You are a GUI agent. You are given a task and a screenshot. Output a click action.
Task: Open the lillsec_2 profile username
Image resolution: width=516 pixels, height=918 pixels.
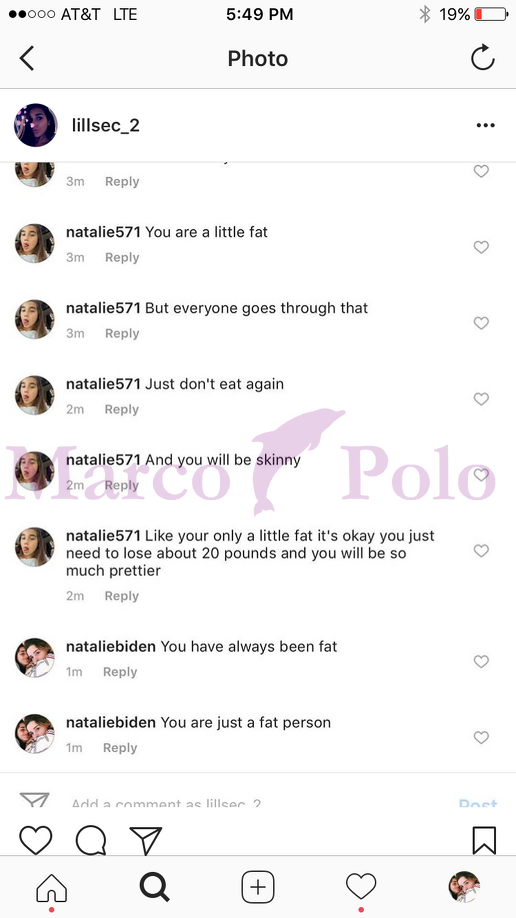[x=105, y=125]
